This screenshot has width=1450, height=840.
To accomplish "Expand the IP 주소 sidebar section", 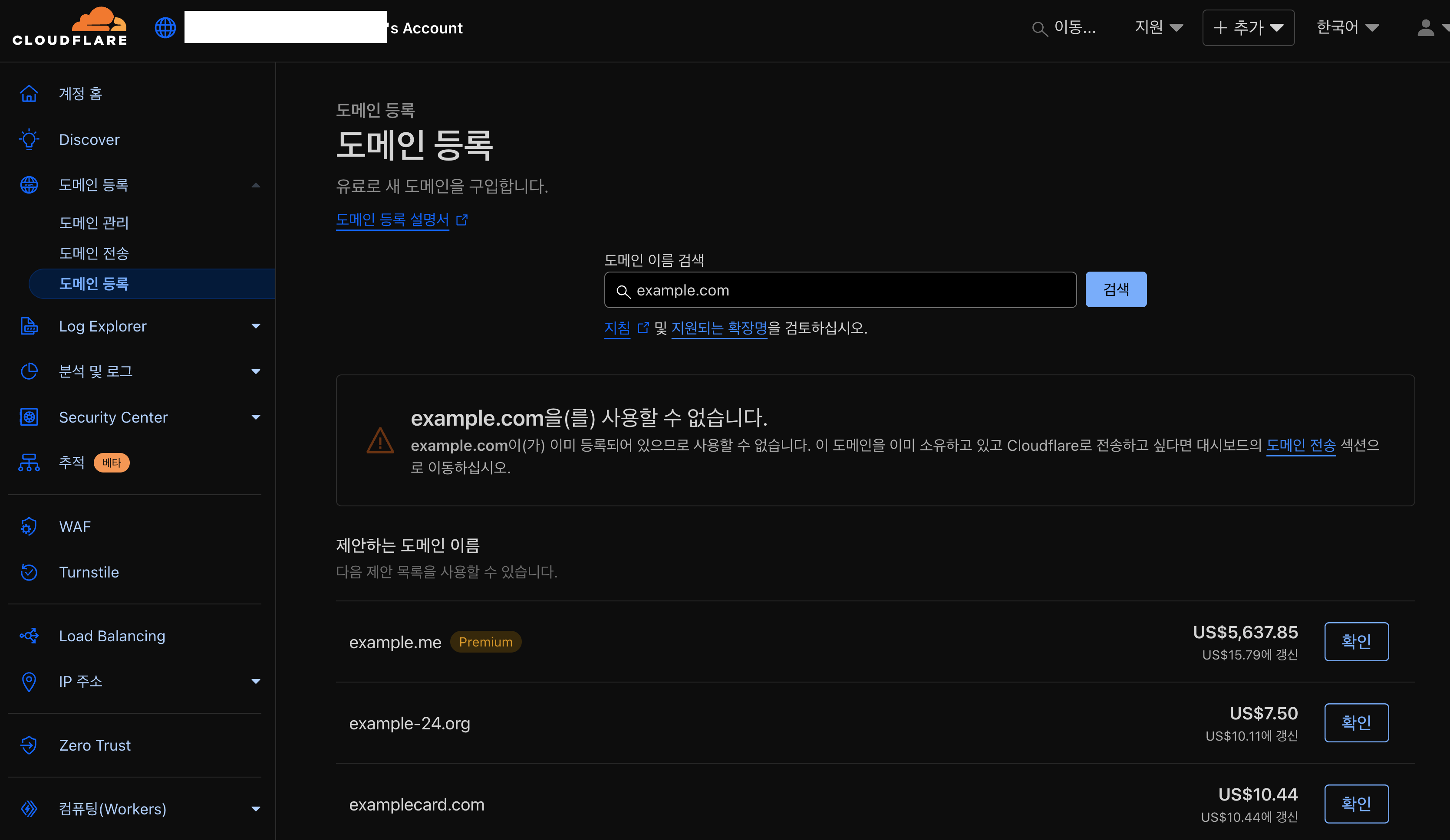I will pyautogui.click(x=256, y=681).
